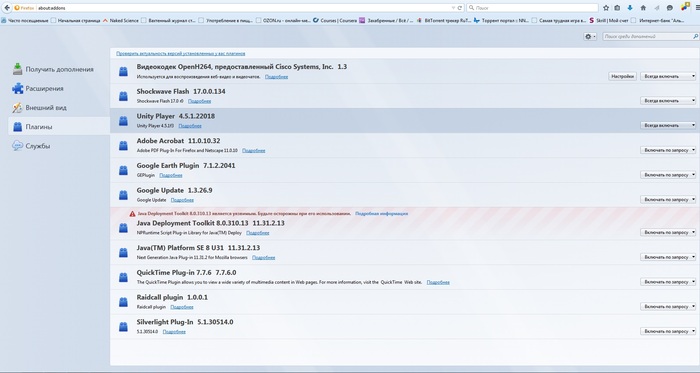Open Skrill | Мой счет bookmark

coord(608,21)
